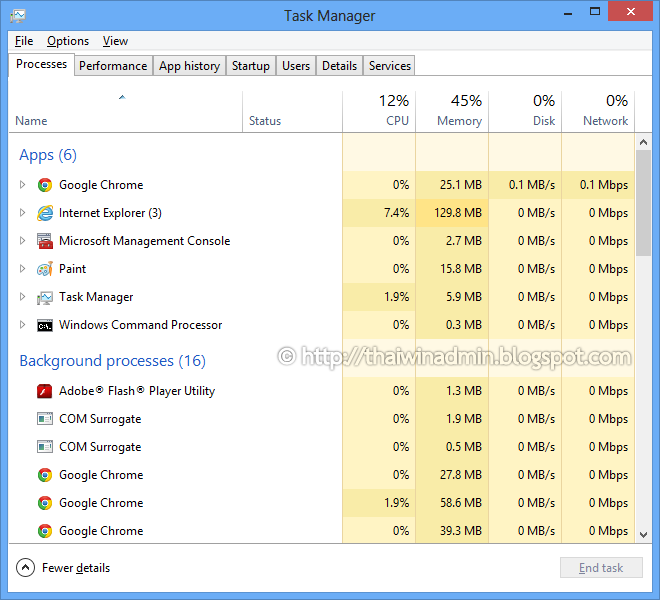Click the Microsoft Management Console toolbox icon
The width and height of the screenshot is (660, 600).
45,241
